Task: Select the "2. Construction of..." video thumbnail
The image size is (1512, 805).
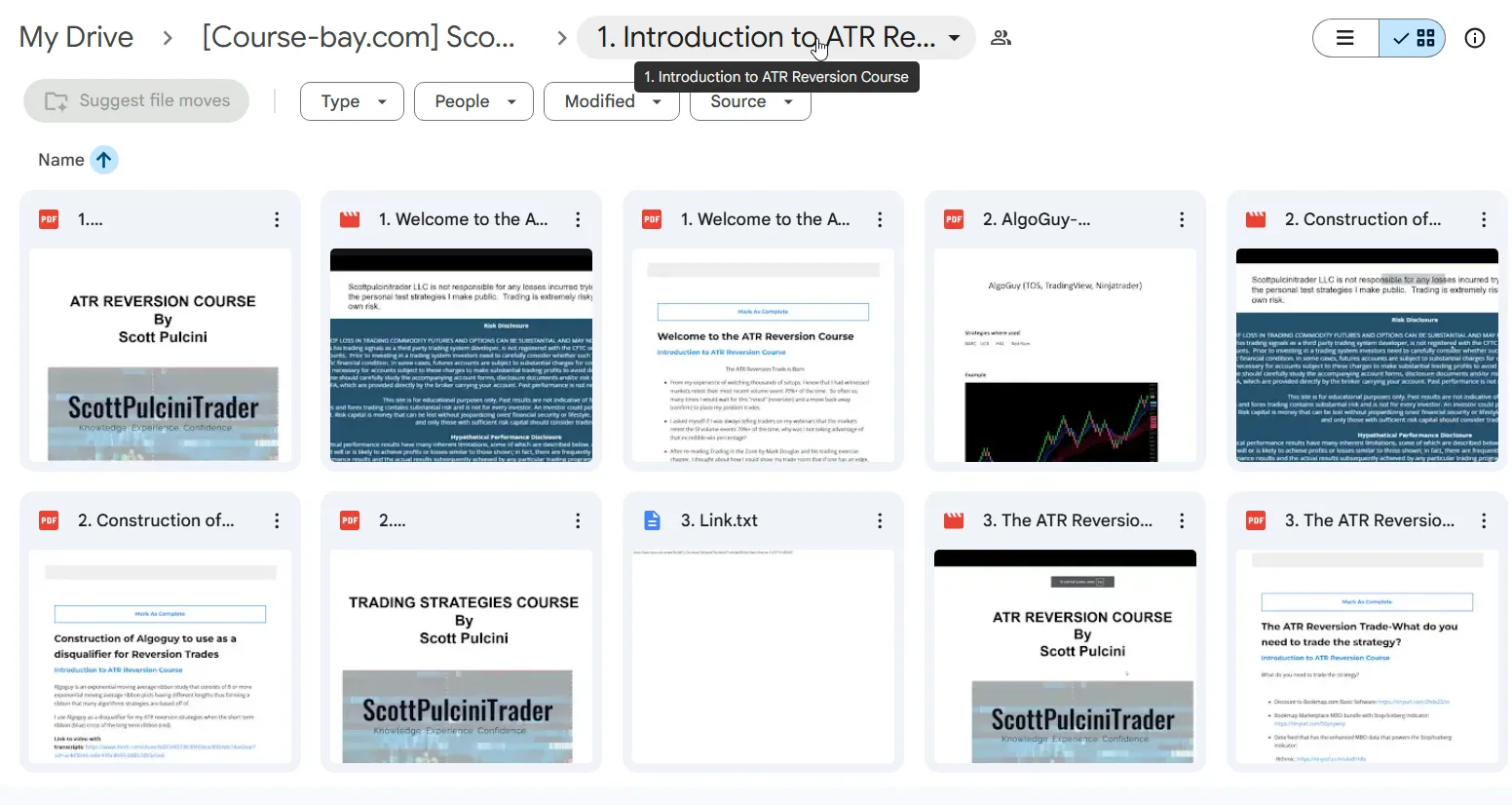Action: [1368, 355]
